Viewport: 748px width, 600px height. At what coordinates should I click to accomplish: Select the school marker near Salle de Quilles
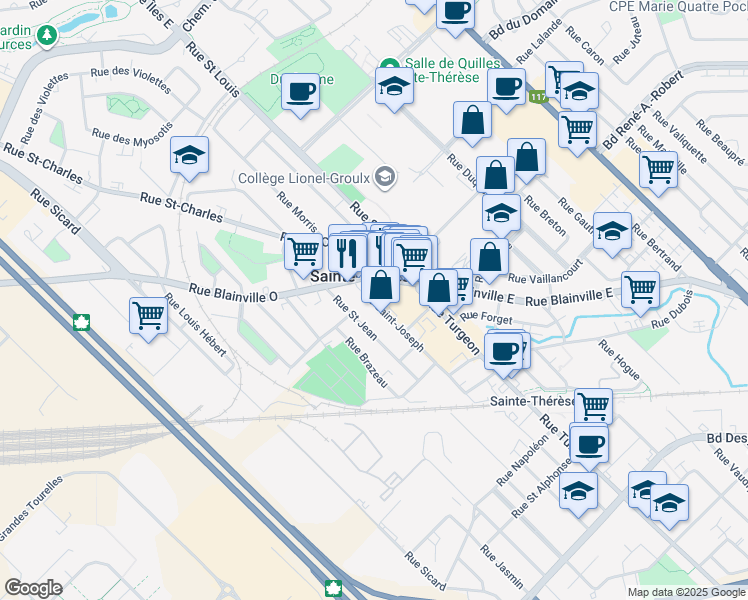click(394, 86)
